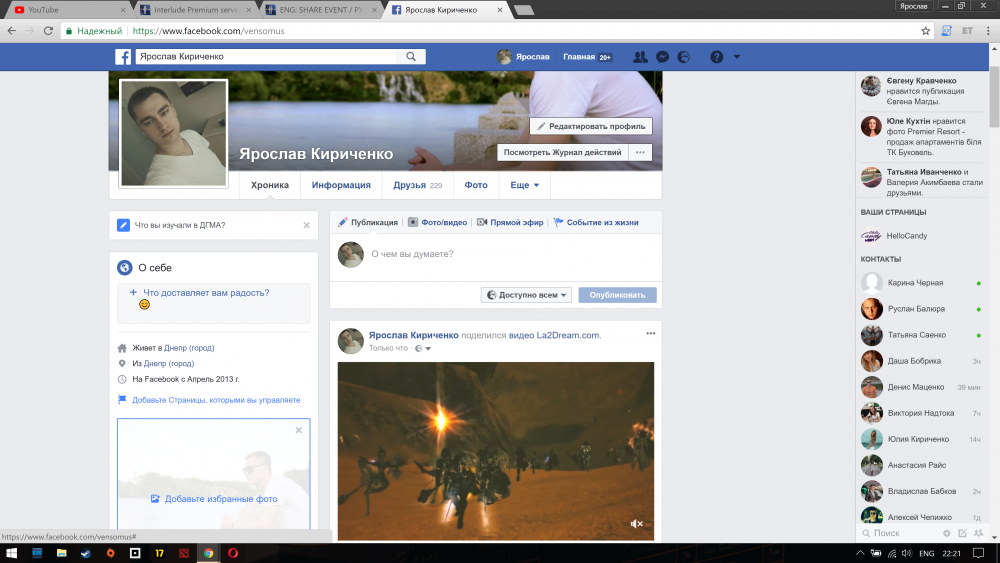Viewport: 1000px width, 563px height.
Task: Open notifications globe icon in header
Action: (683, 57)
